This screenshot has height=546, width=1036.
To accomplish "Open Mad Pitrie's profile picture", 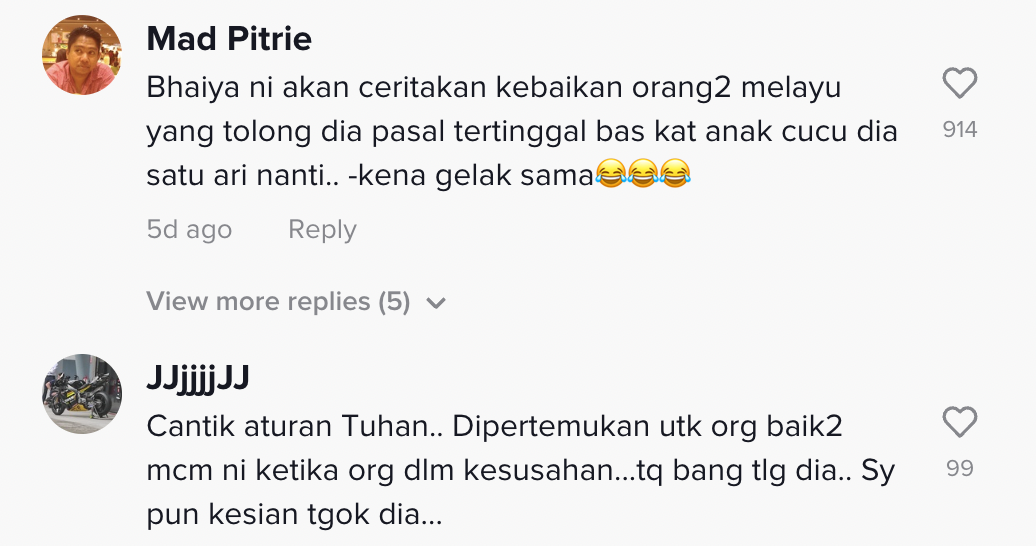I will 82,56.
